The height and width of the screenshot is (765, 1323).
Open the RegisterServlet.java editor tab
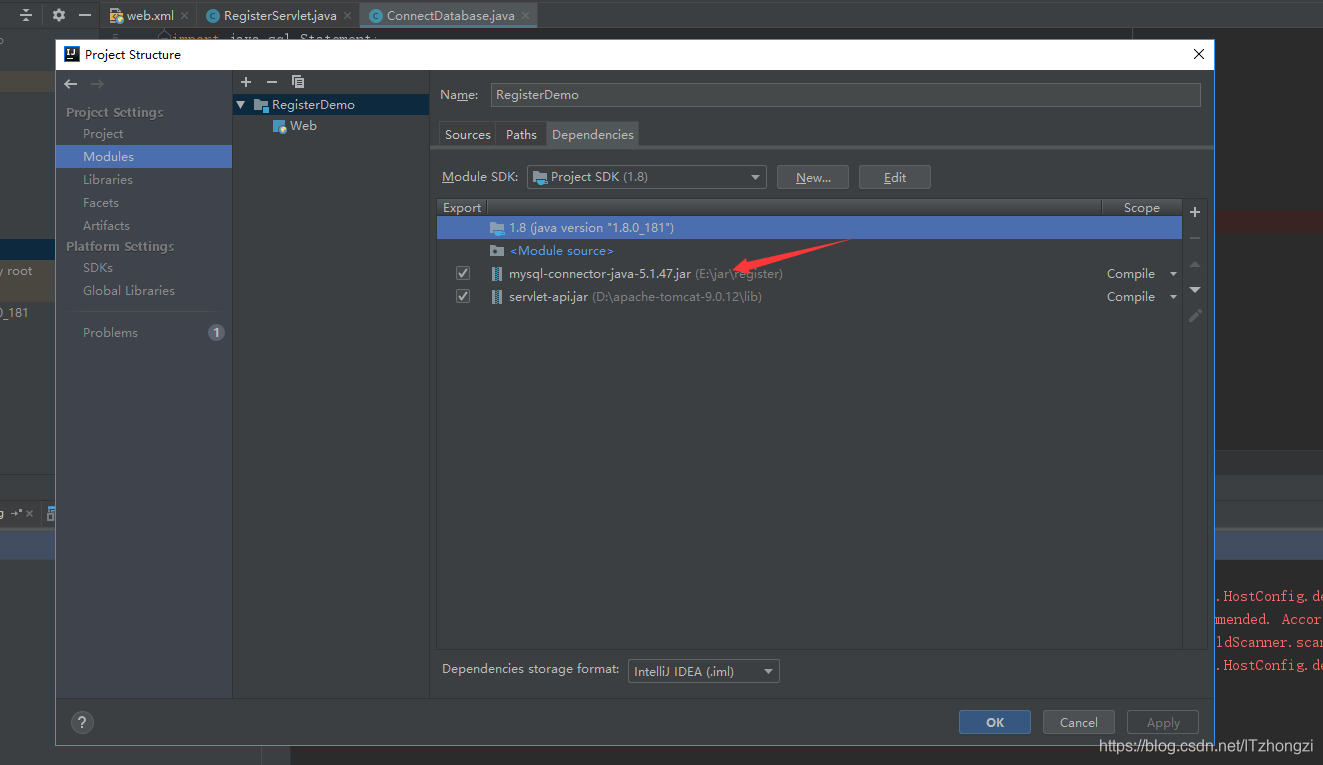click(x=280, y=16)
